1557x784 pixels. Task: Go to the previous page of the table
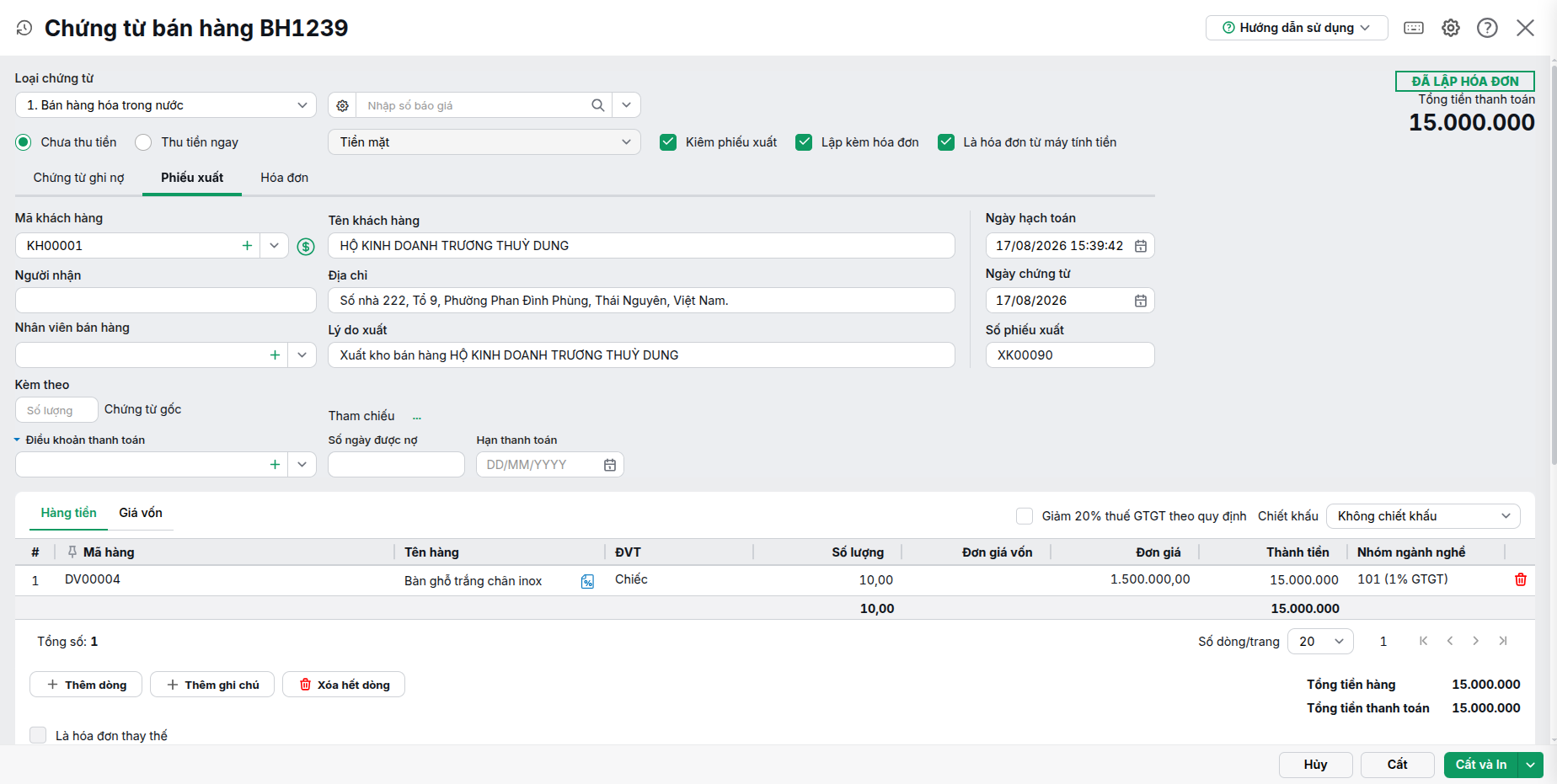1450,641
